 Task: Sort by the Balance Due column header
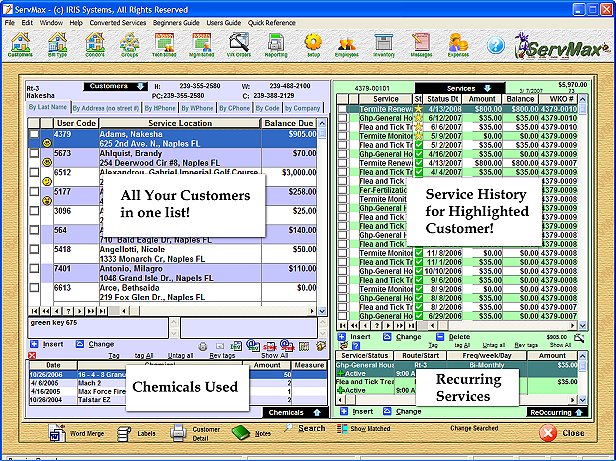[288, 123]
